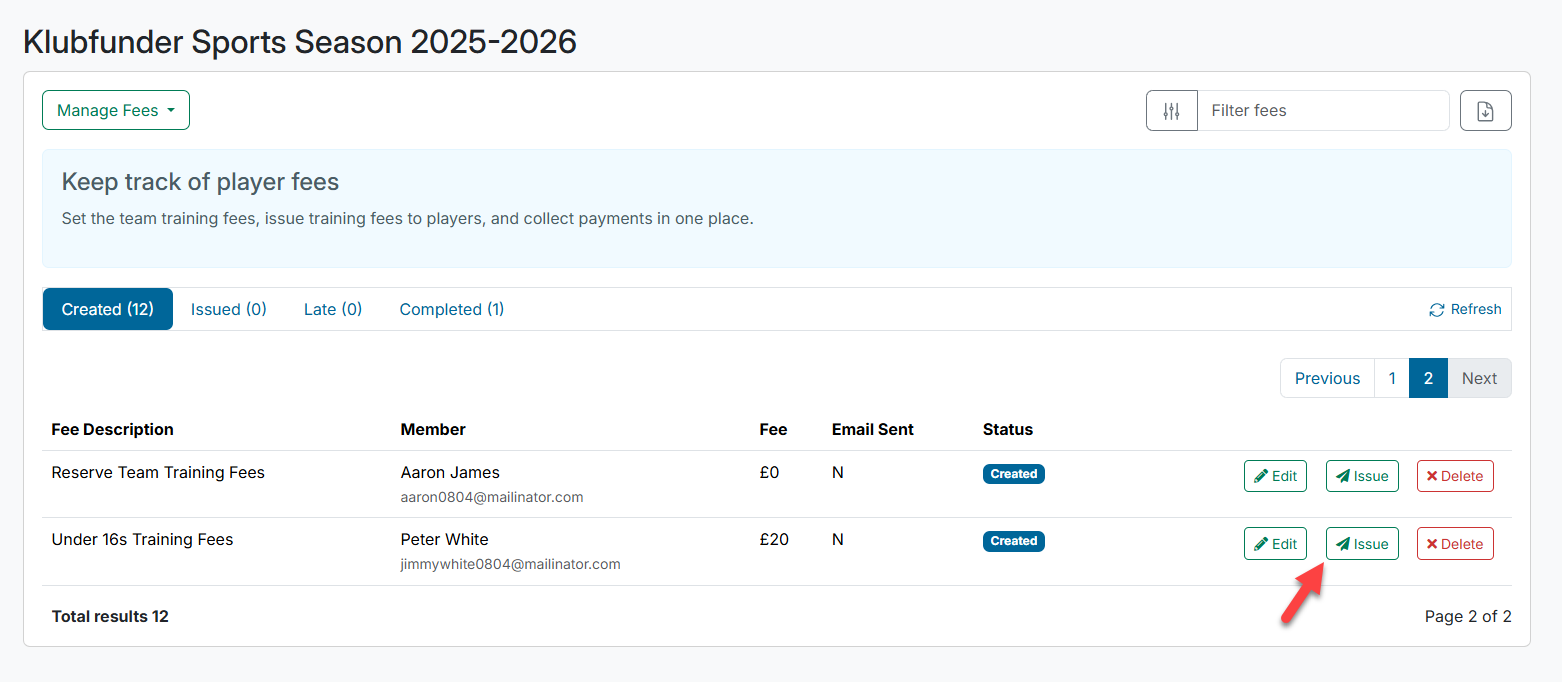Click the circular Refresh arrows icon
1562x682 pixels.
click(1438, 309)
